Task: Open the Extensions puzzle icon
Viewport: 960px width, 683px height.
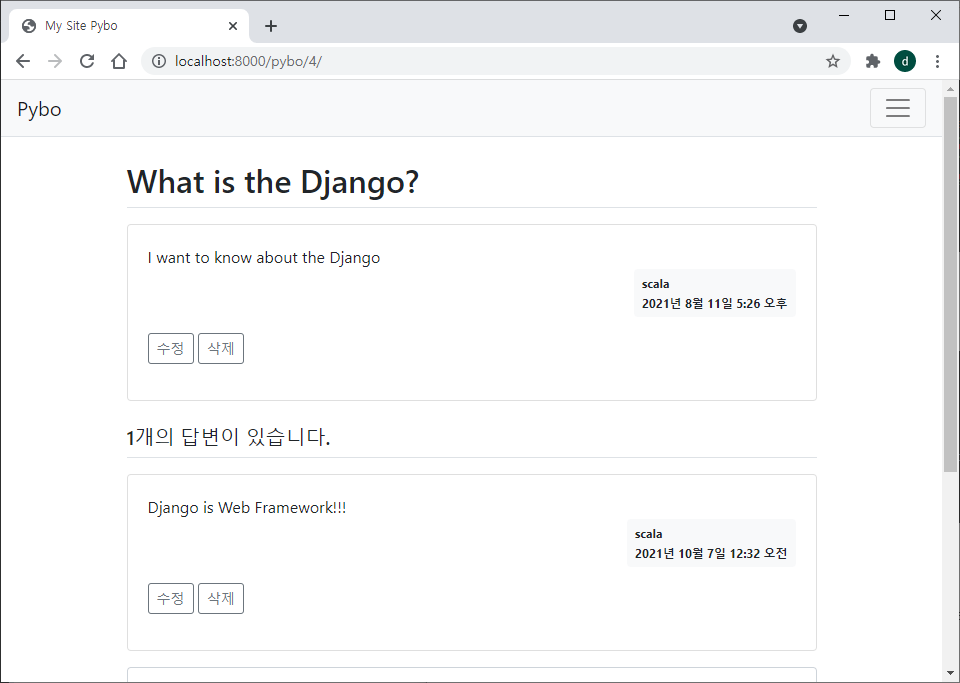Action: (x=872, y=61)
